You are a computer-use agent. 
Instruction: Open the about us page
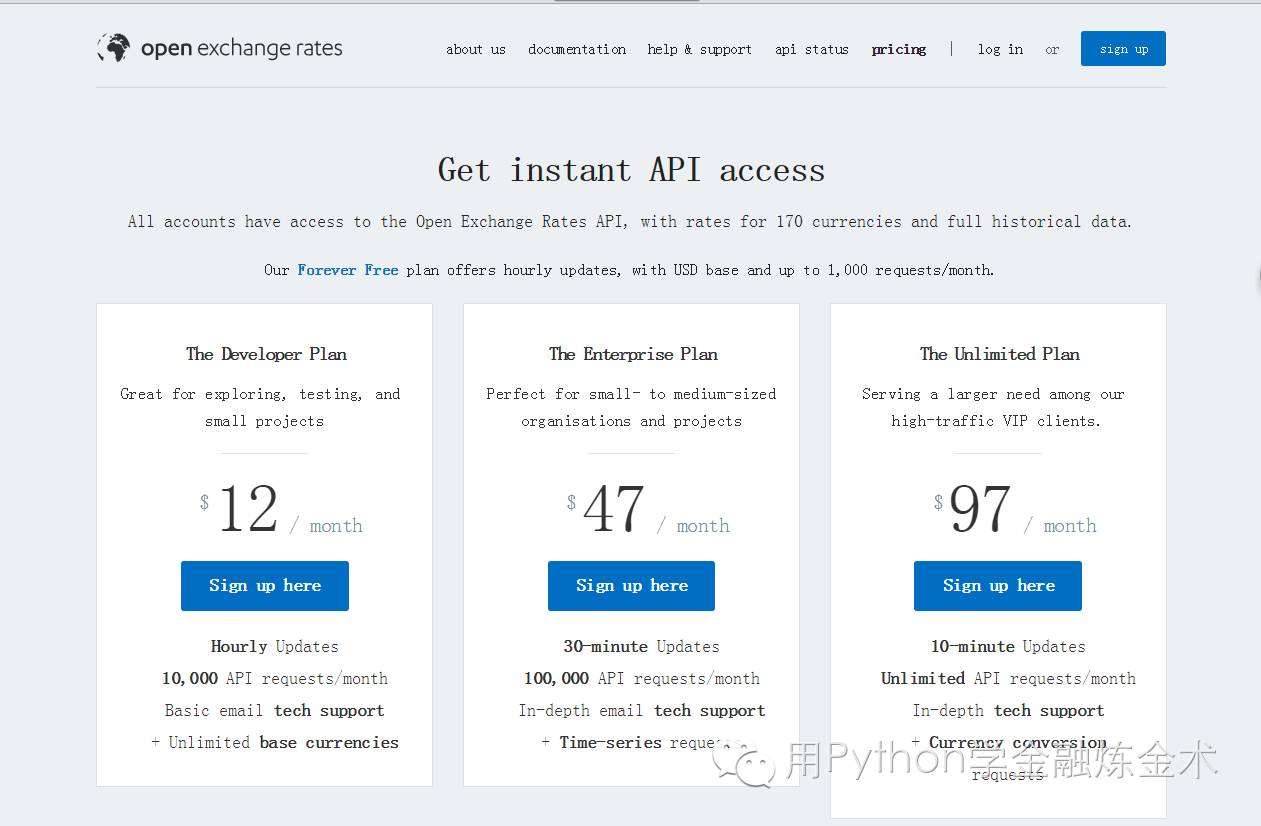coord(476,49)
